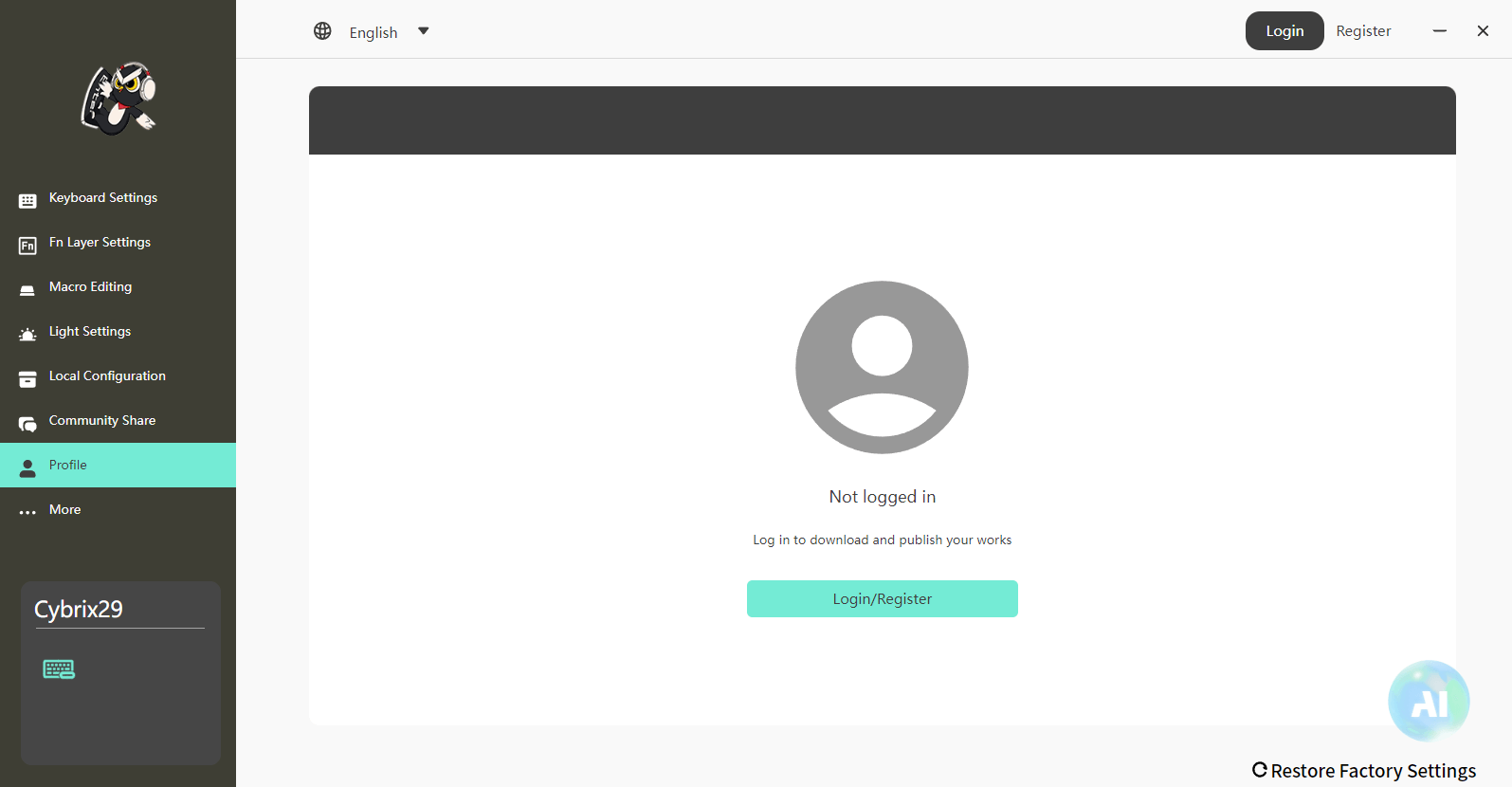The image size is (1512, 787).
Task: Expand the More menu item
Action: click(x=65, y=510)
